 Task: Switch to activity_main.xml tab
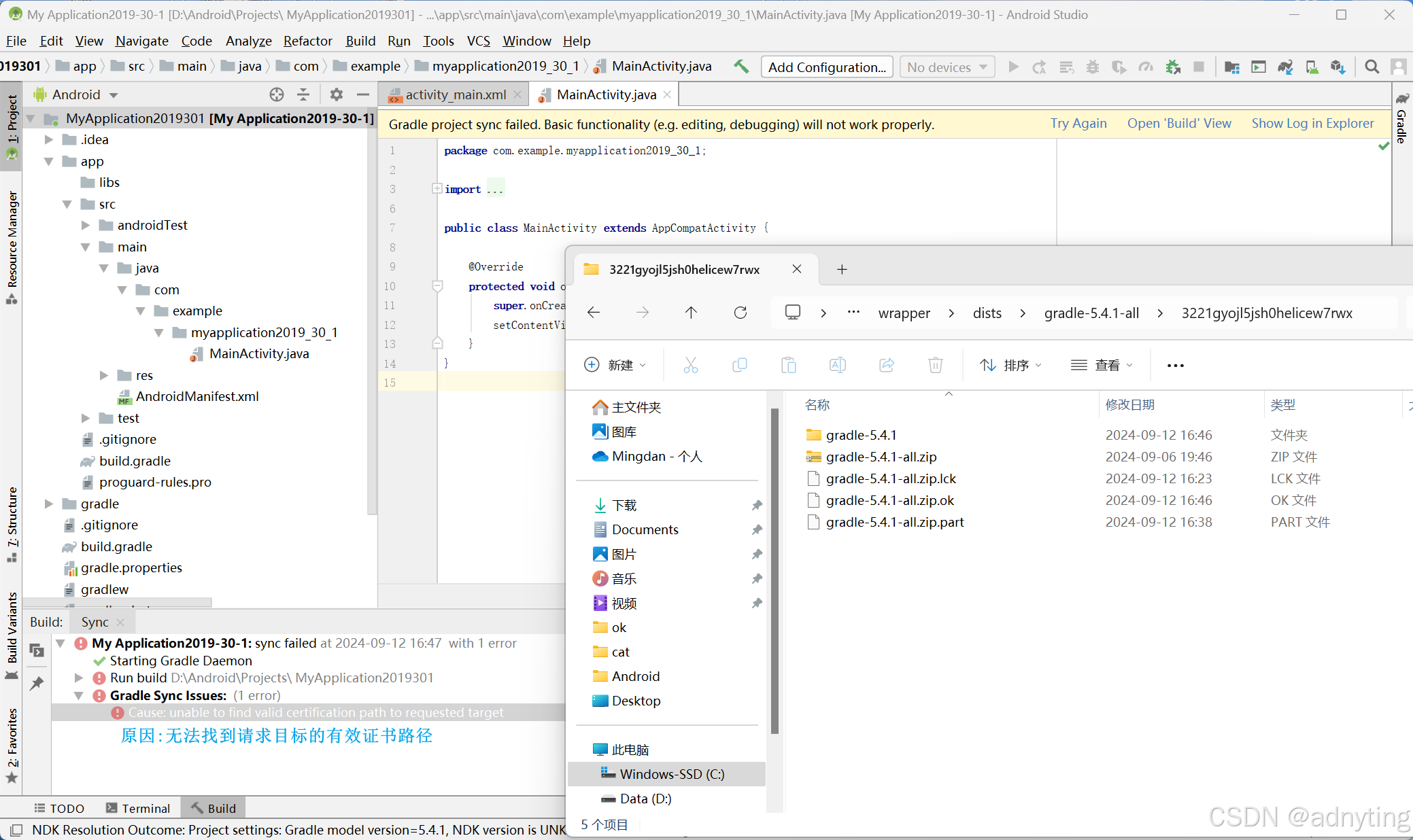coord(454,94)
